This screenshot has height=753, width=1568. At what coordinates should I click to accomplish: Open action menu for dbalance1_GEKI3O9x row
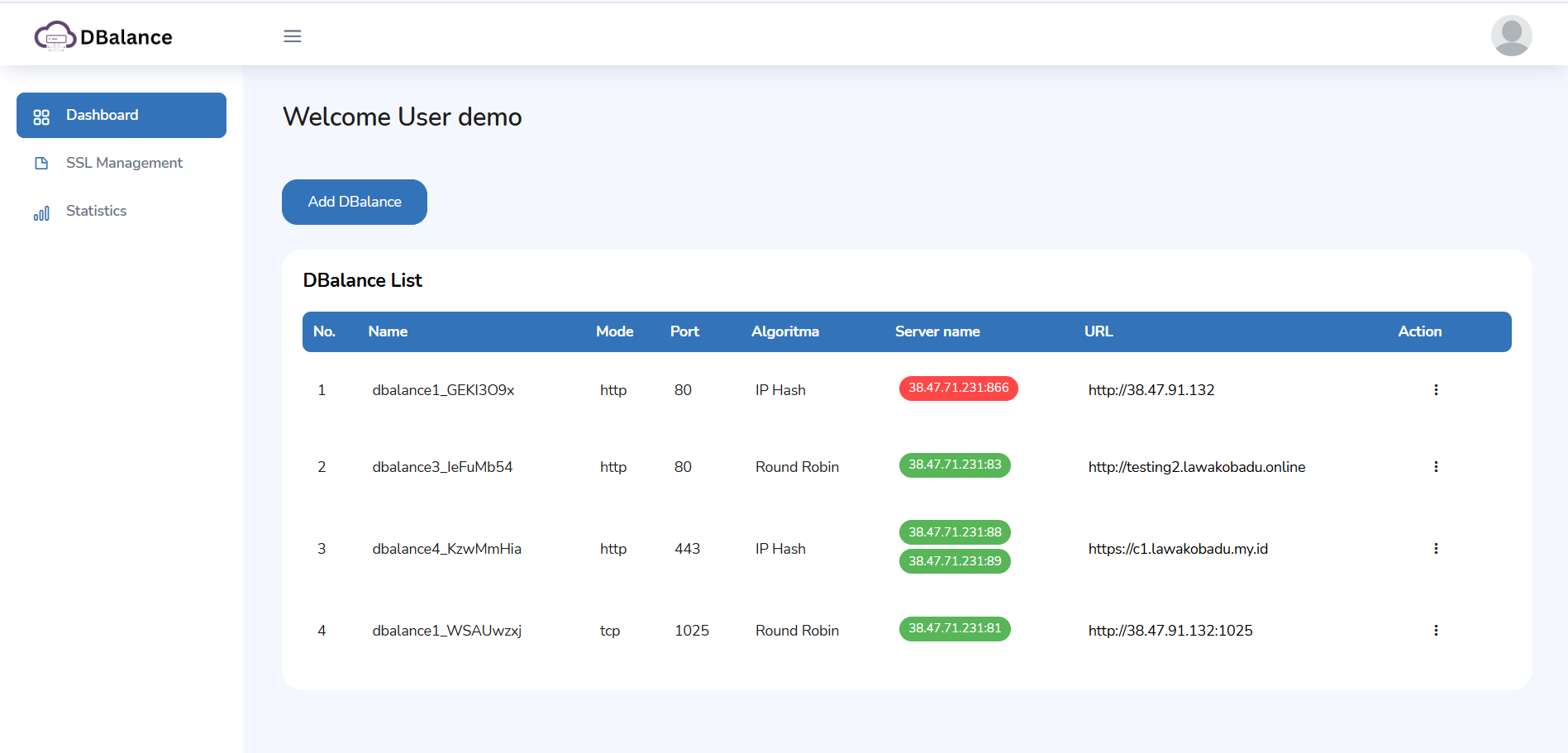pyautogui.click(x=1436, y=390)
